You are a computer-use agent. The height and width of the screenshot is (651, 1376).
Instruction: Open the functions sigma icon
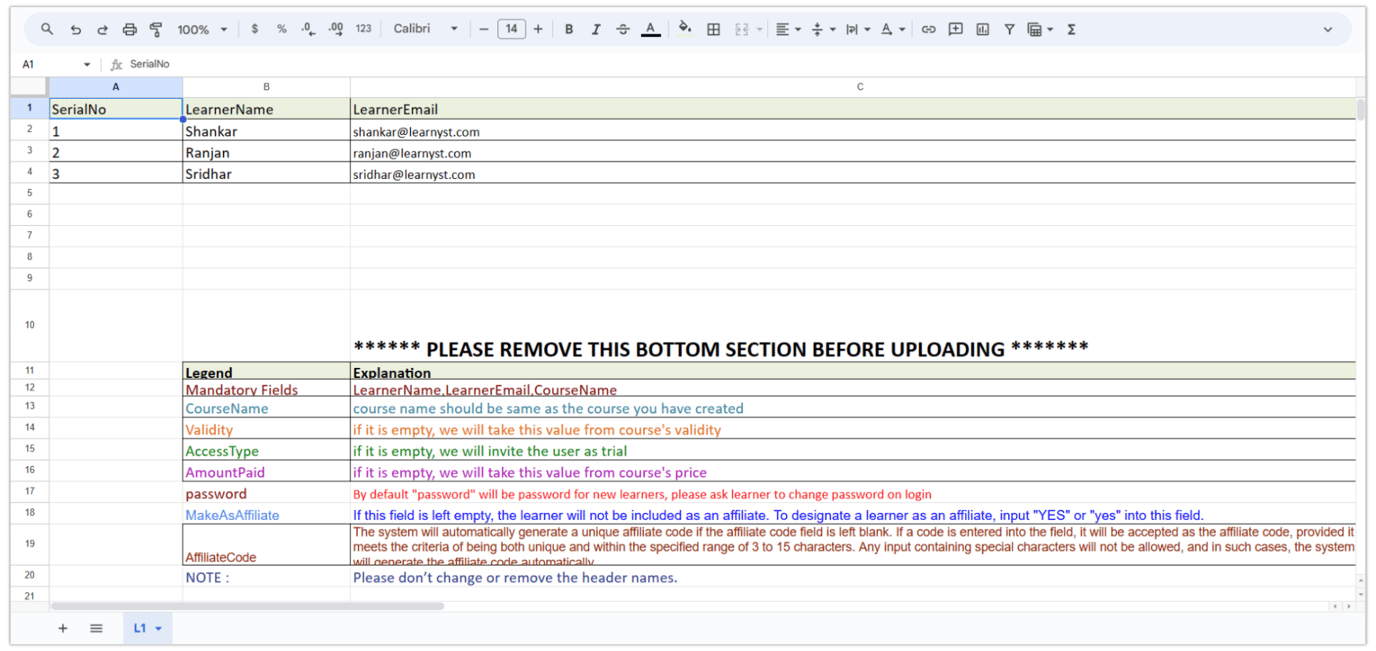pyautogui.click(x=1071, y=29)
